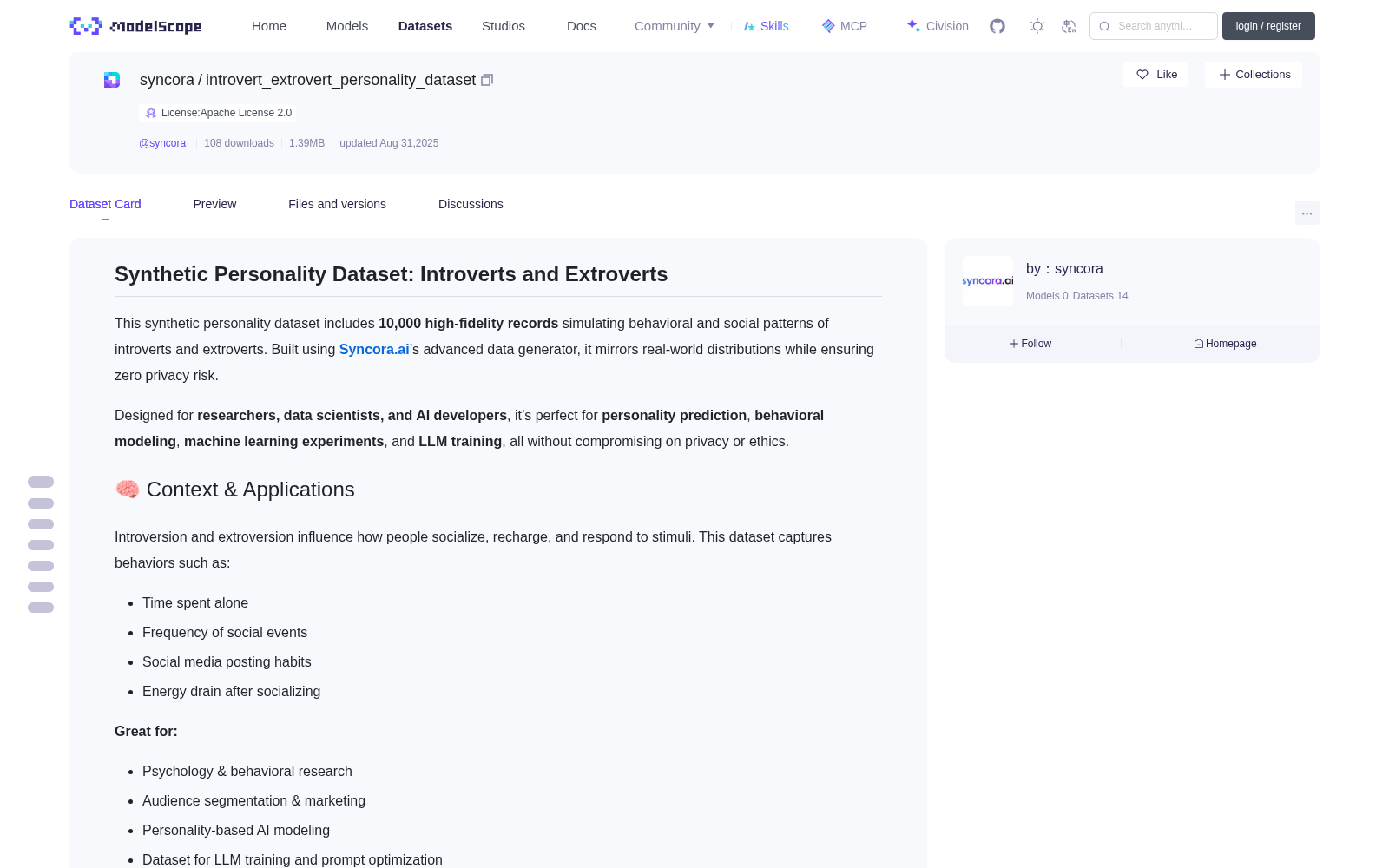Open the three-dot more options menu
1389x868 pixels.
[x=1307, y=213]
